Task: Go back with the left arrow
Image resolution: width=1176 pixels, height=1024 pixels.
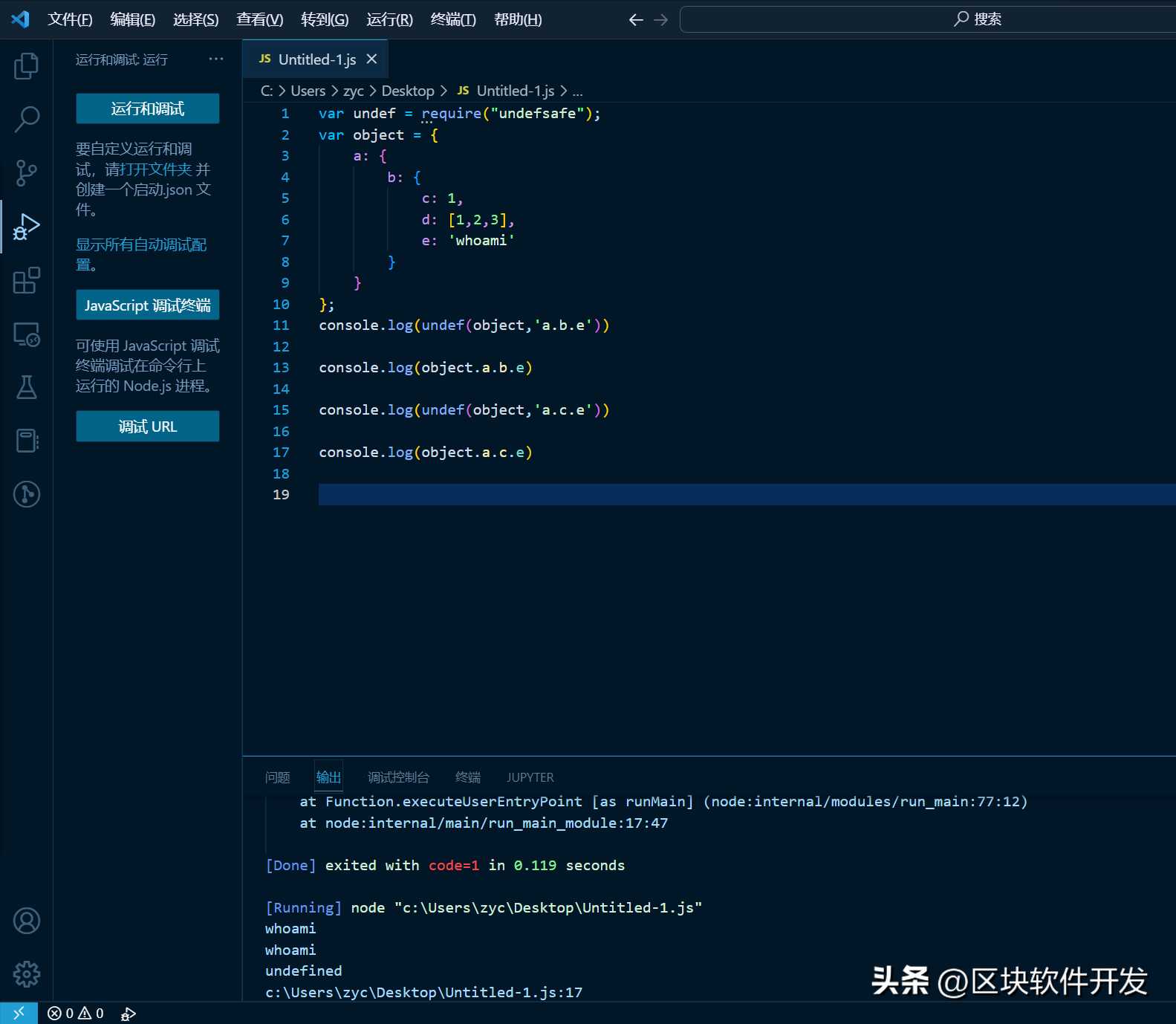Action: (636, 20)
